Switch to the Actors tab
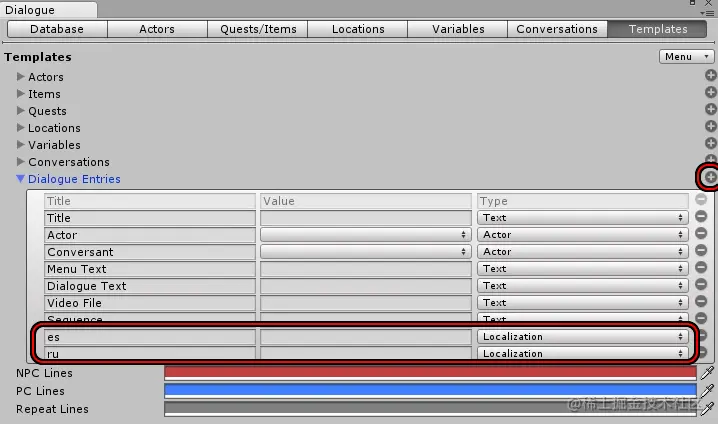 (x=157, y=29)
